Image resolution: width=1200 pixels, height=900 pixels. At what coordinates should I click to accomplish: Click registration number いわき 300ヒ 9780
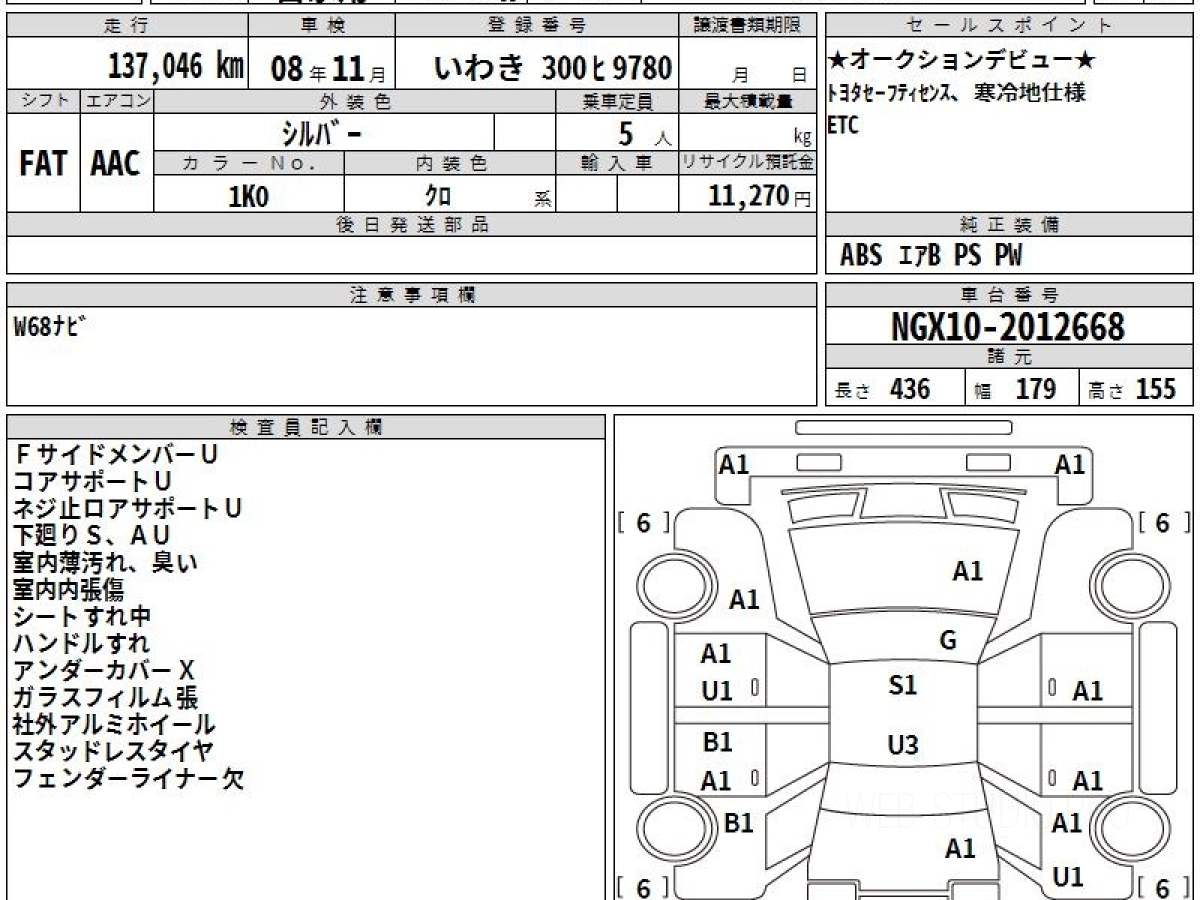[x=553, y=68]
